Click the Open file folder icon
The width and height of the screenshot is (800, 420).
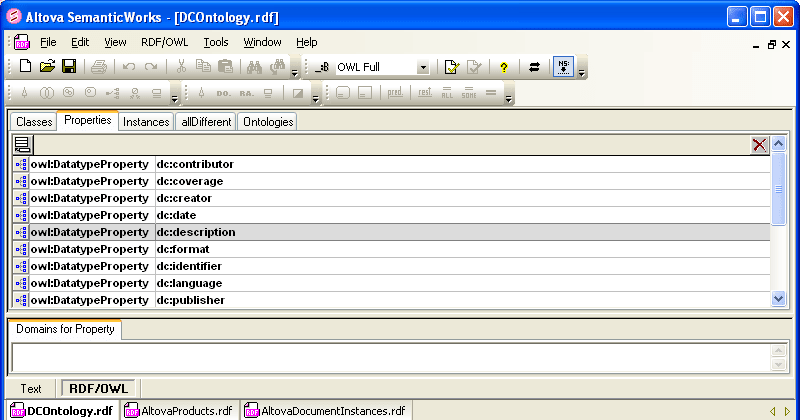(x=47, y=66)
